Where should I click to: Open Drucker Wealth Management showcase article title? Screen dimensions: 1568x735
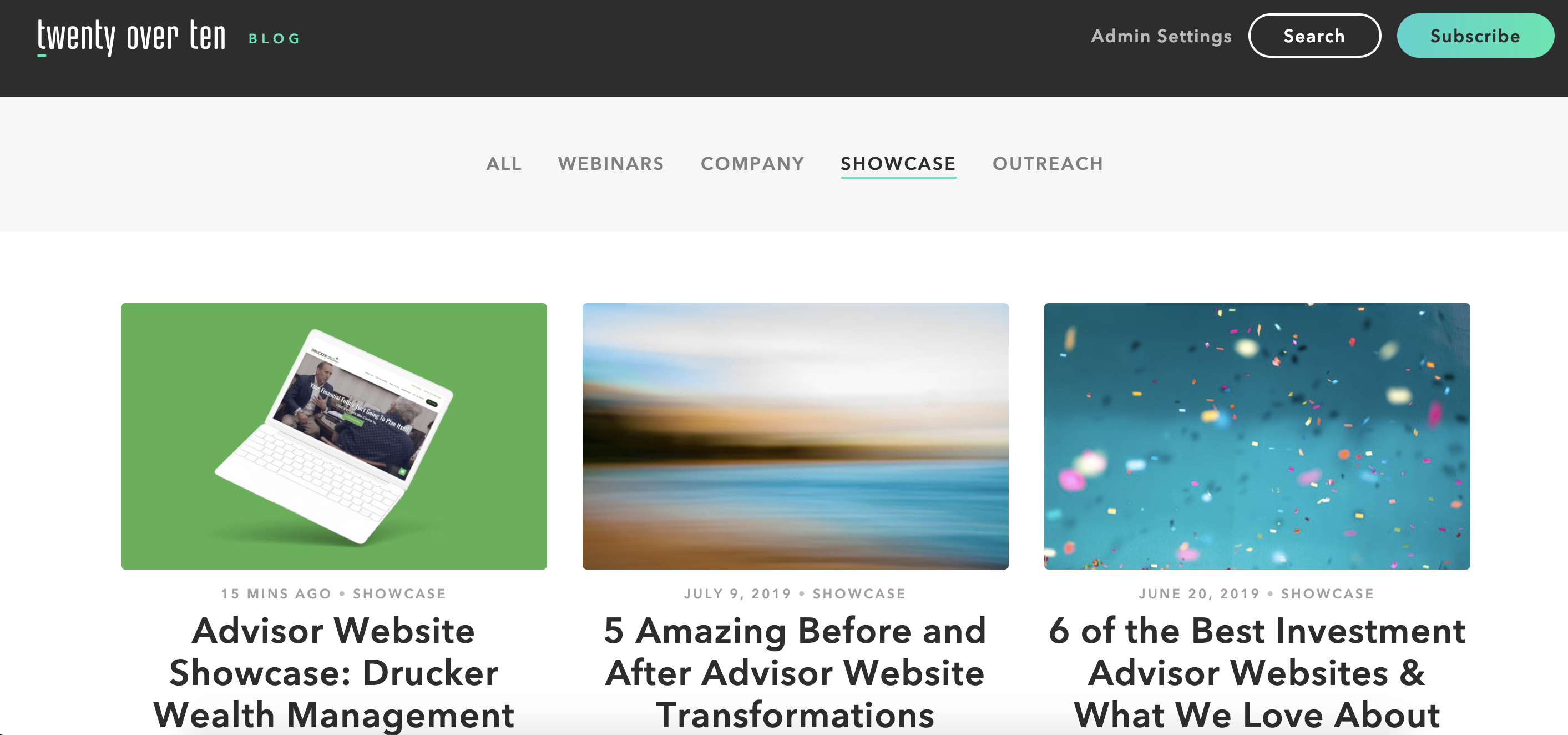pos(333,672)
